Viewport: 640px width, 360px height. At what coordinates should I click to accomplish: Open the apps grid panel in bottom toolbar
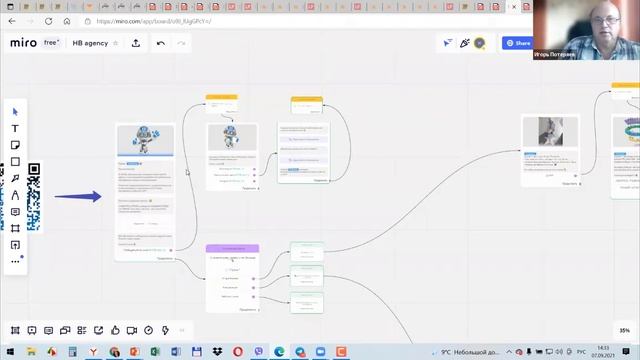tap(82, 331)
